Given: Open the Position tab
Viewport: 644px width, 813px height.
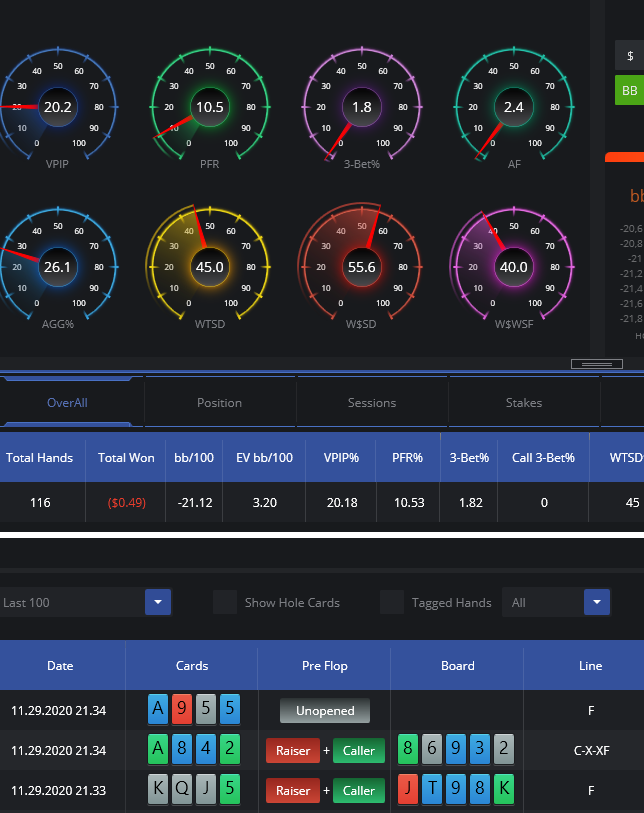Looking at the screenshot, I should tap(219, 403).
